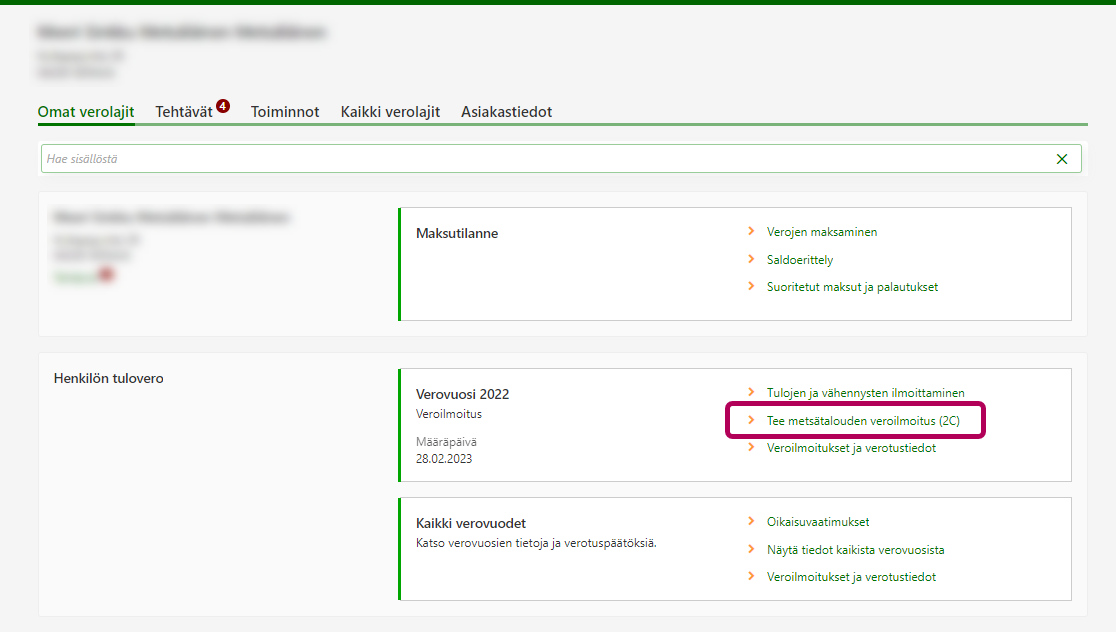The image size is (1116, 632).
Task: Switch to Kaikki verolajit tab
Action: (x=390, y=112)
